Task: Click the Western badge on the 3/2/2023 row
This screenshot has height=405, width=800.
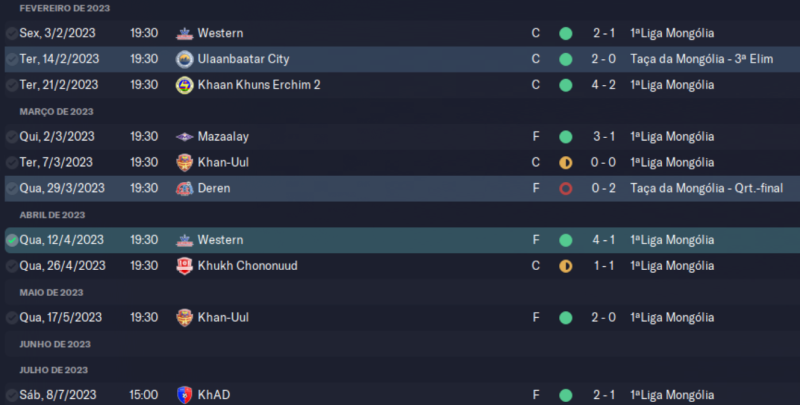Action: [184, 33]
